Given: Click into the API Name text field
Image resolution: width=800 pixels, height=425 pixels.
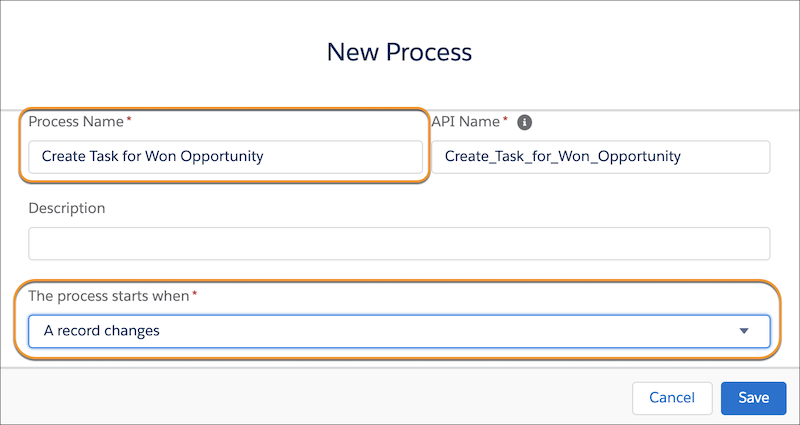Looking at the screenshot, I should click(601, 157).
